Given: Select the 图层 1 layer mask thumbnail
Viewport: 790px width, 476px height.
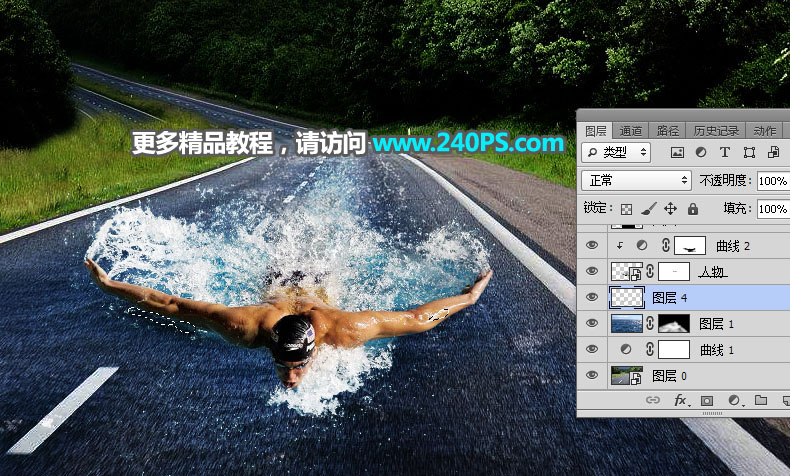Looking at the screenshot, I should 674,323.
